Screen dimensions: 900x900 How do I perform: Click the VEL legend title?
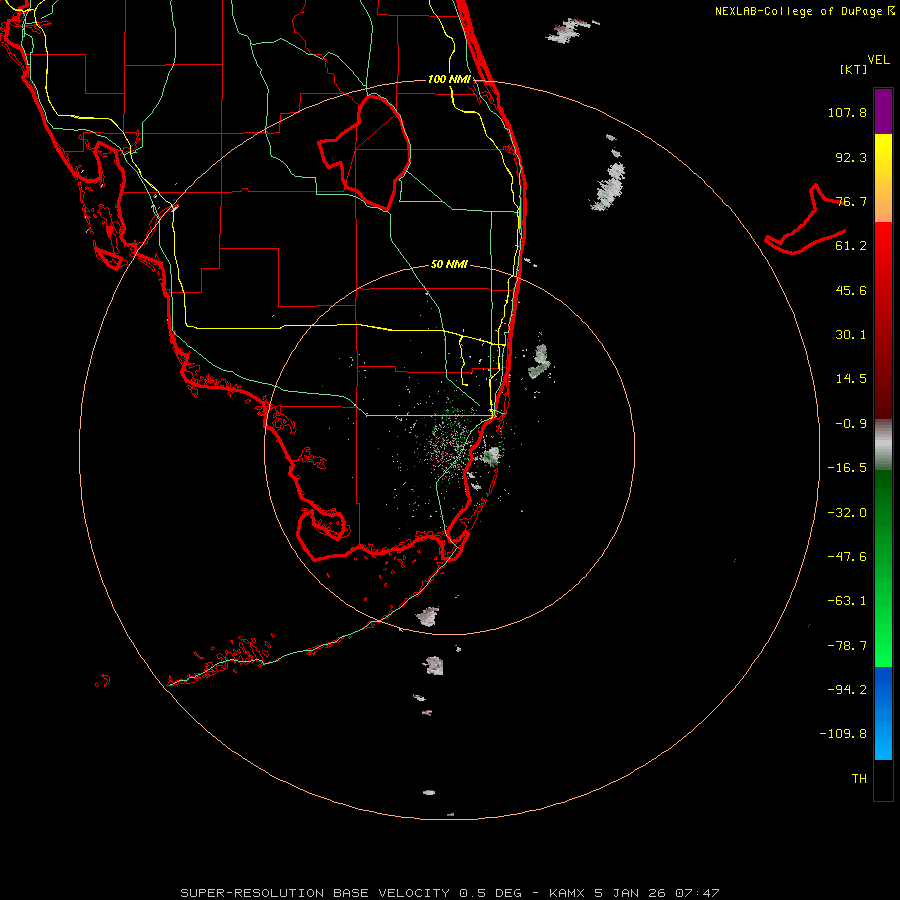coord(878,60)
